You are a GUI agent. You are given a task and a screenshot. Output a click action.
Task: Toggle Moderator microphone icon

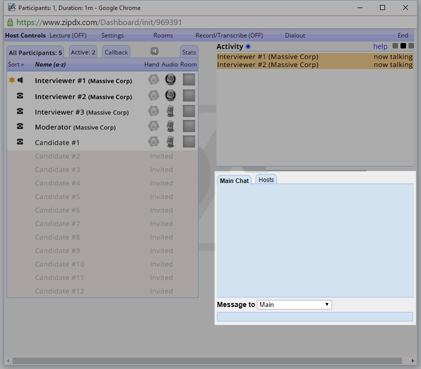pos(170,126)
